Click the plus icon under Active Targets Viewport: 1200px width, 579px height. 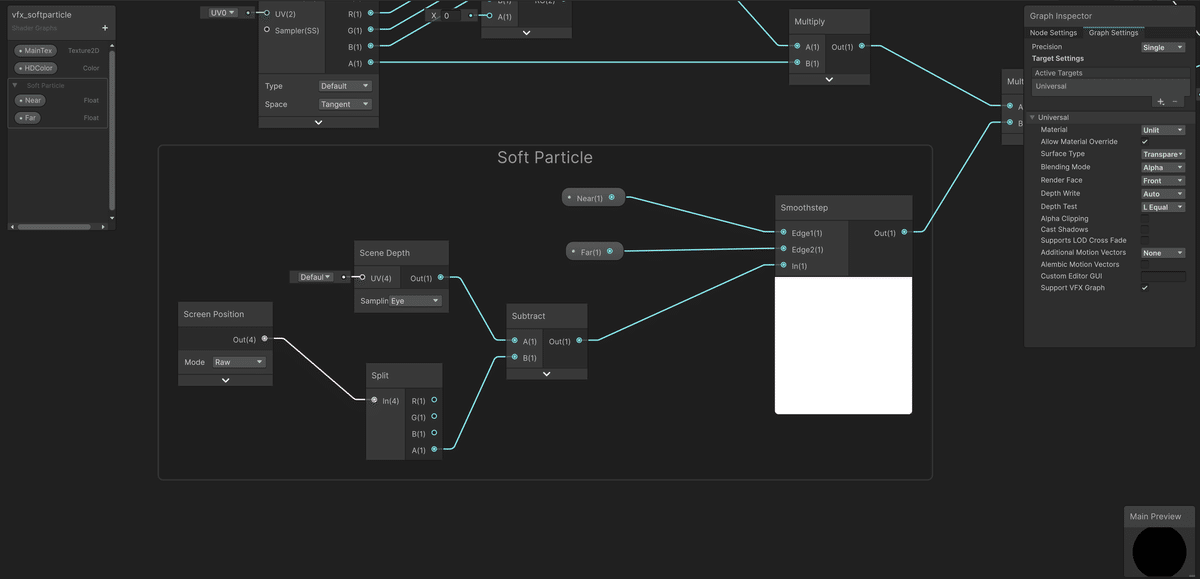1159,101
